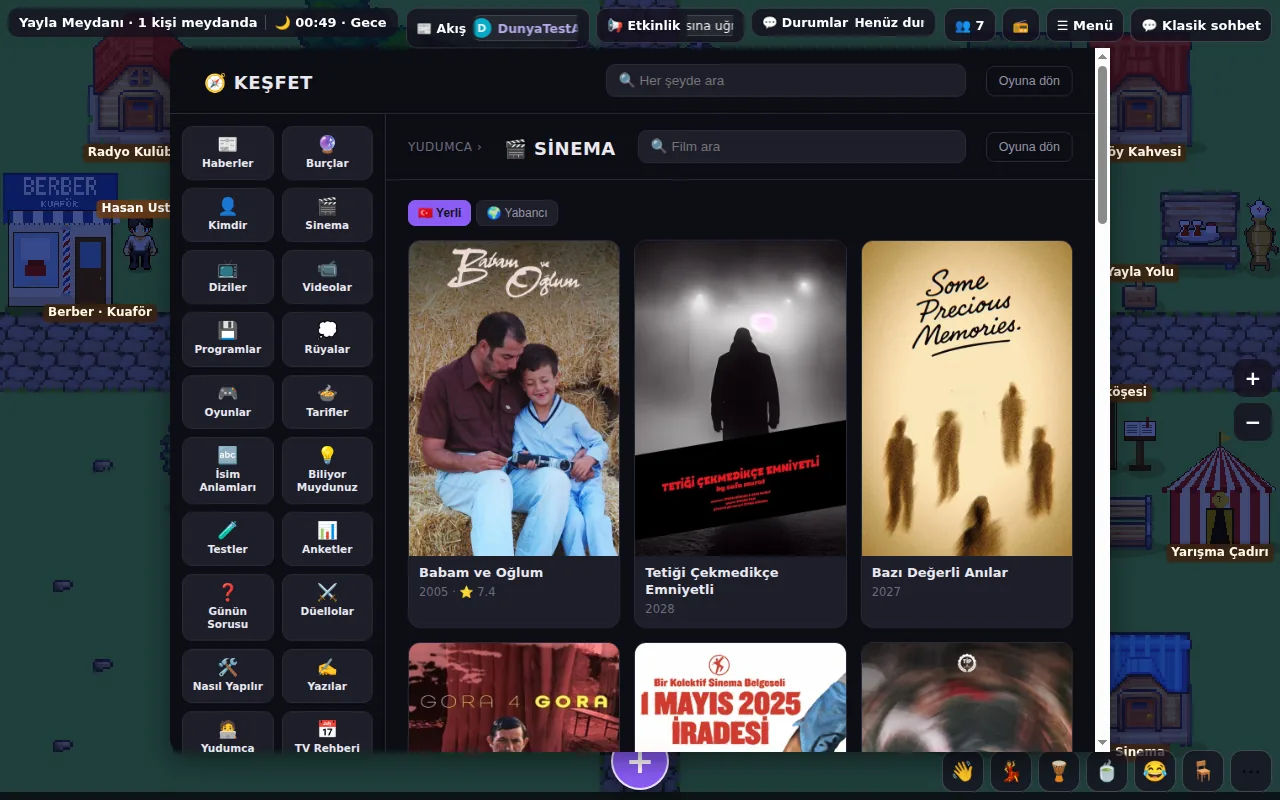This screenshot has height=800, width=1280.
Task: Open the Videolar category tile
Action: pyautogui.click(x=327, y=277)
